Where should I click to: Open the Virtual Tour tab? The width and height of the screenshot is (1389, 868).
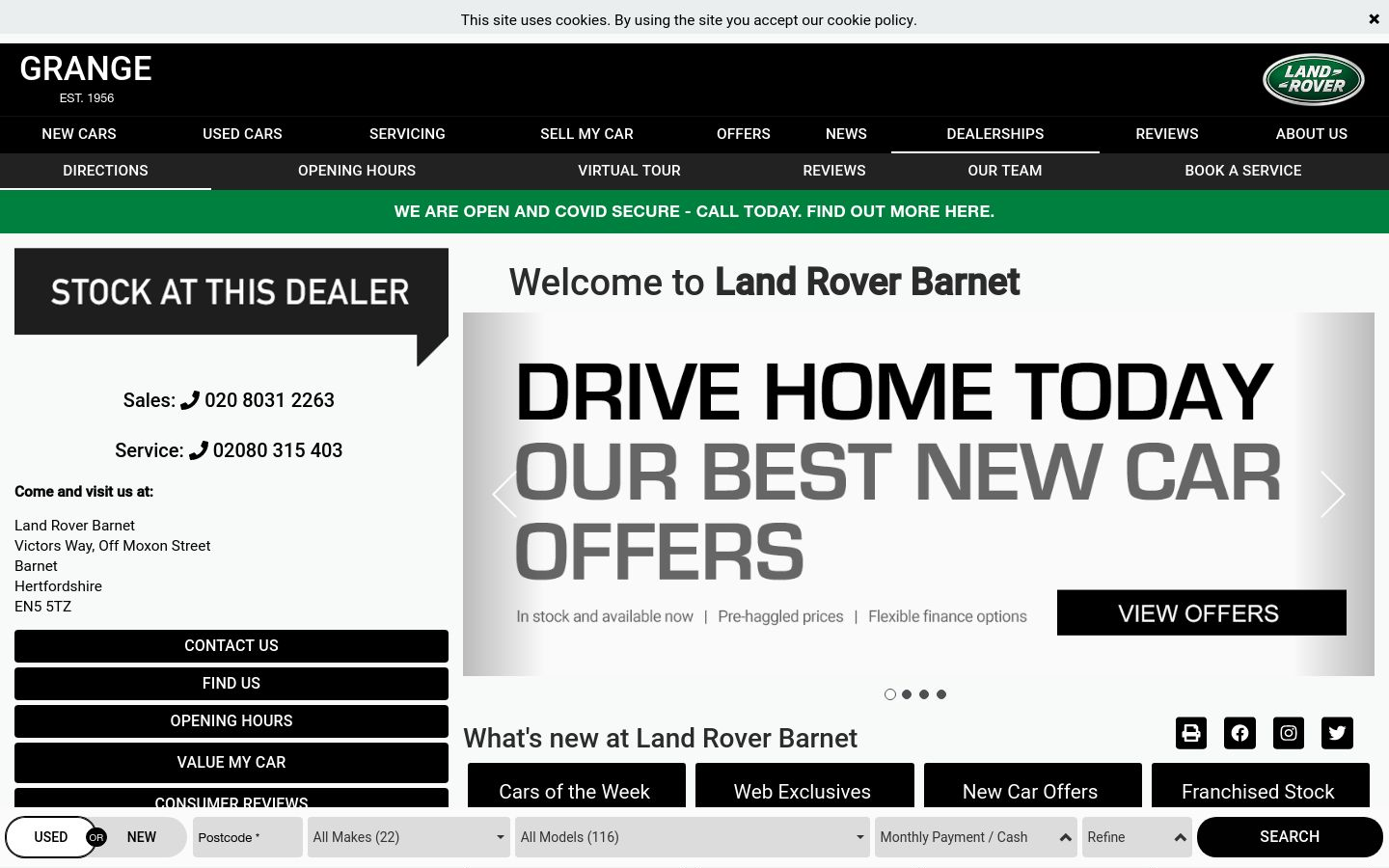pos(629,171)
